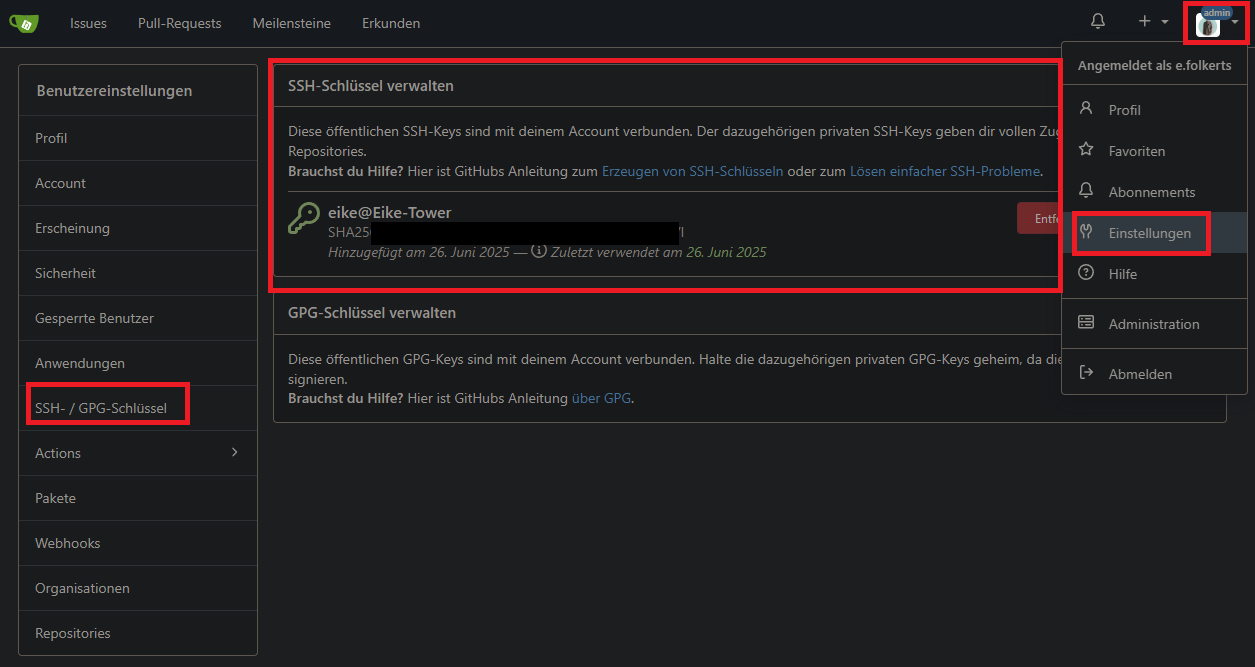Viewport: 1255px width, 667px height.
Task: Expand the Actions submenu chevron
Action: pos(235,453)
